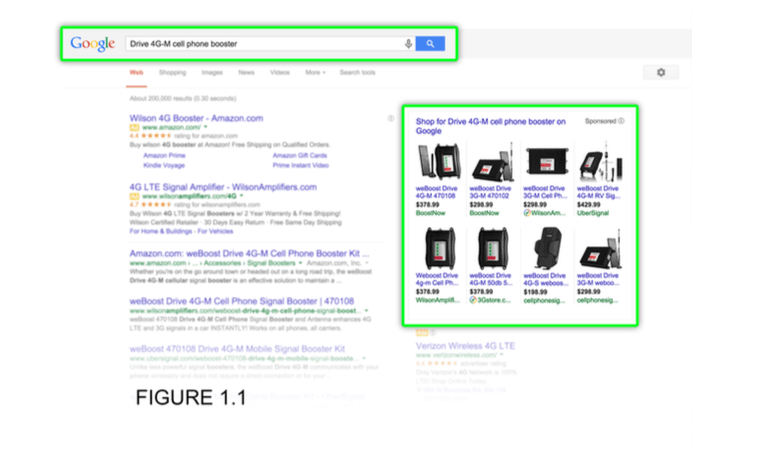Switch to the Images tab
The width and height of the screenshot is (781, 460).
(x=212, y=73)
